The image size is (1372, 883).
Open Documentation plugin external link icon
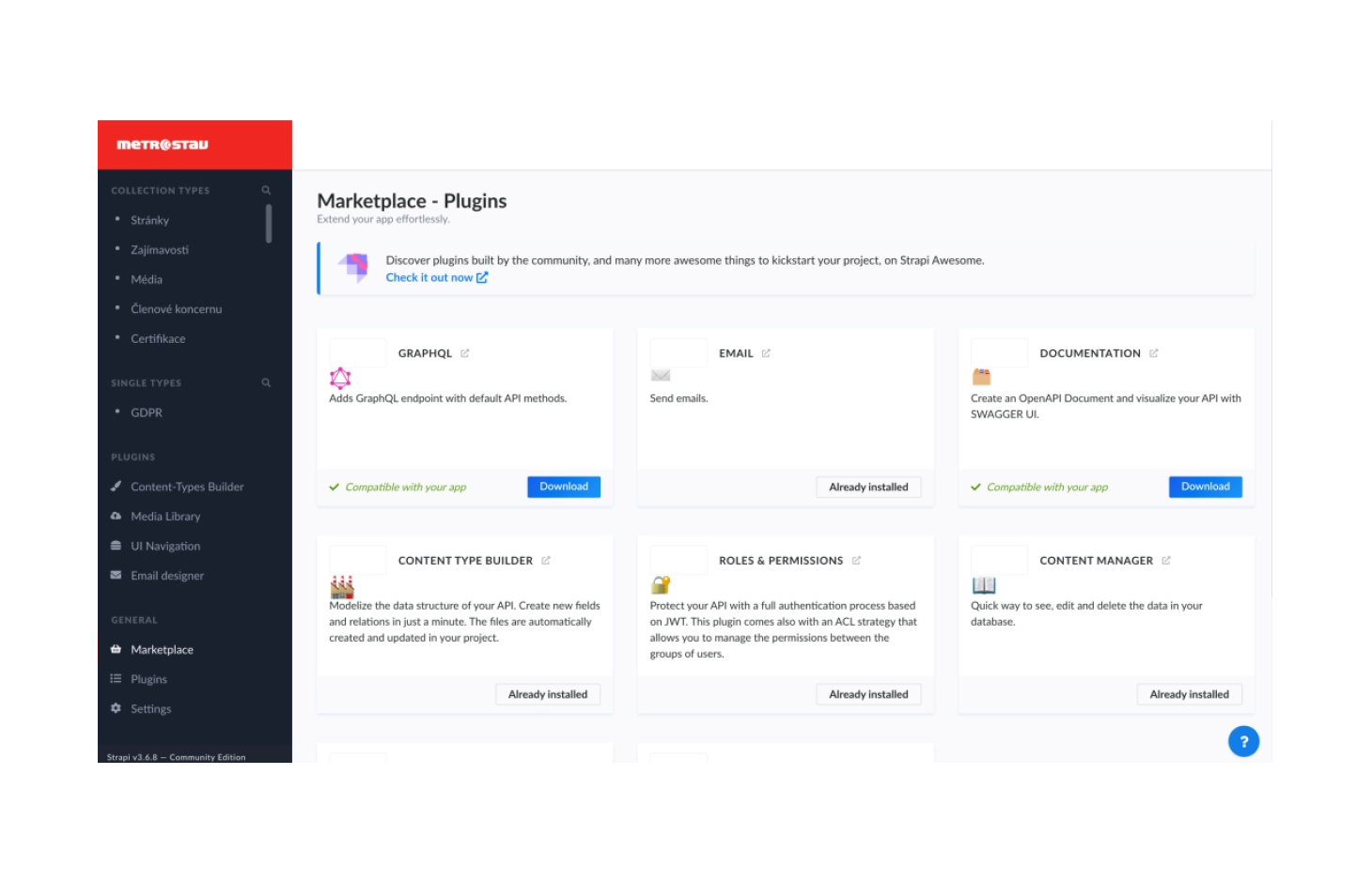1154,354
